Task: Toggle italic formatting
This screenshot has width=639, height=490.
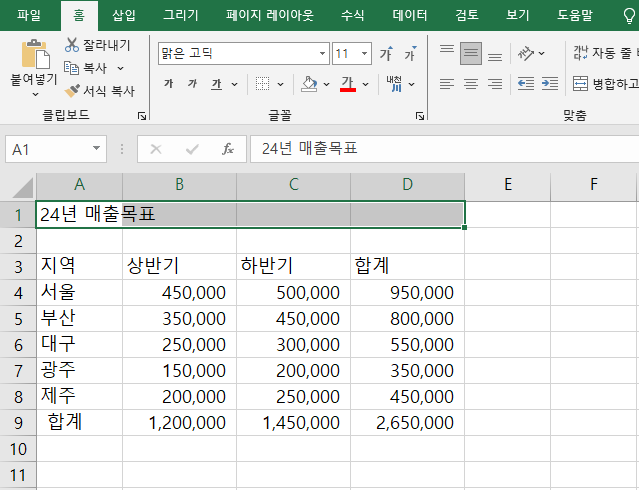Action: coord(192,84)
